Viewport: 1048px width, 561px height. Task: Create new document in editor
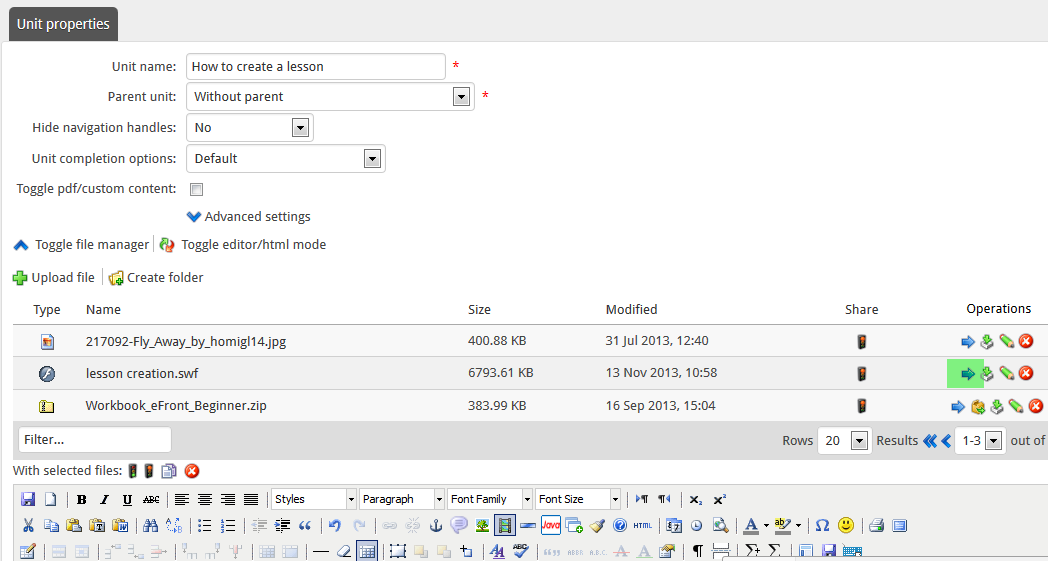click(50, 499)
